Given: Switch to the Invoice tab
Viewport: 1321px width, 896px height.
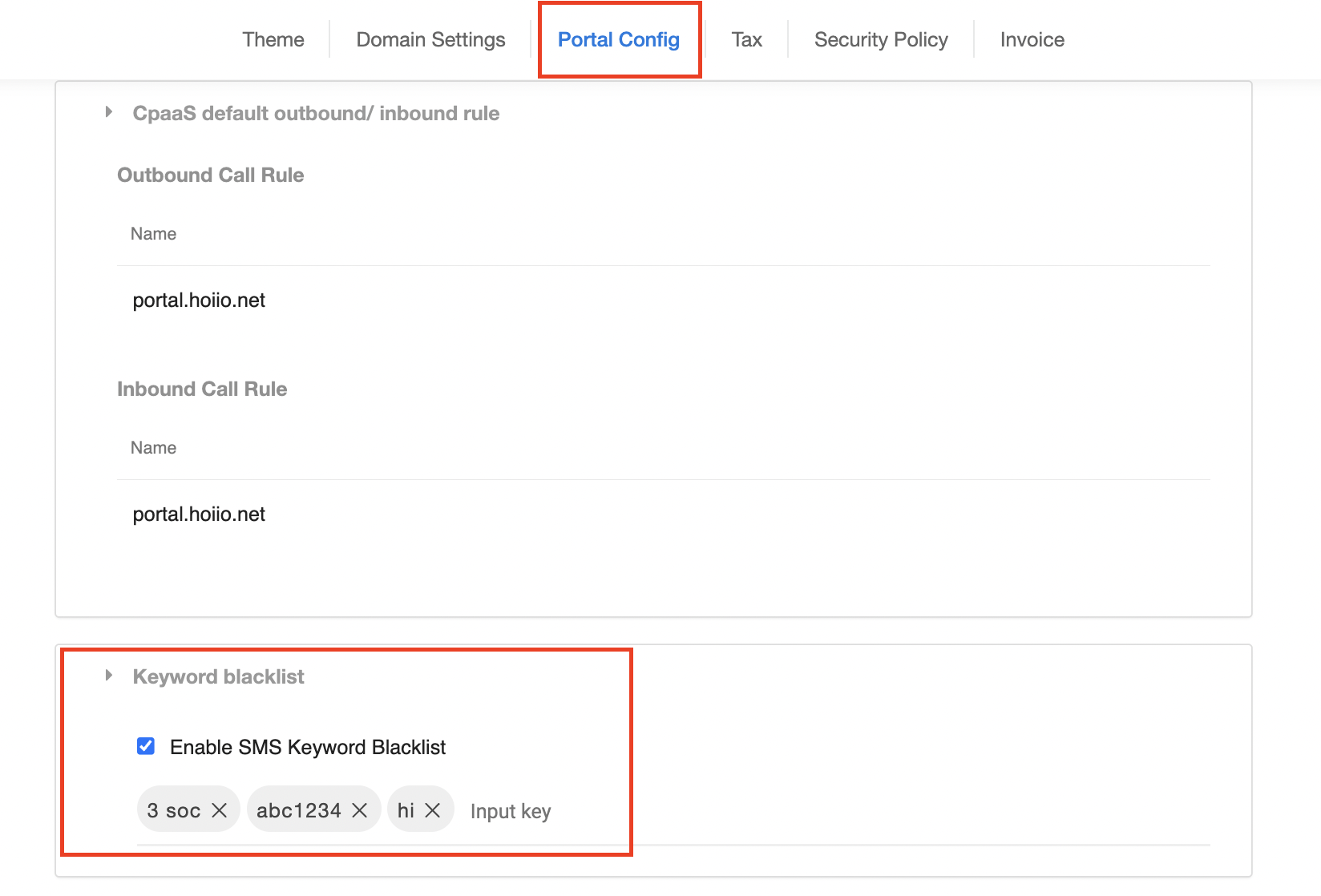Looking at the screenshot, I should click(1032, 40).
